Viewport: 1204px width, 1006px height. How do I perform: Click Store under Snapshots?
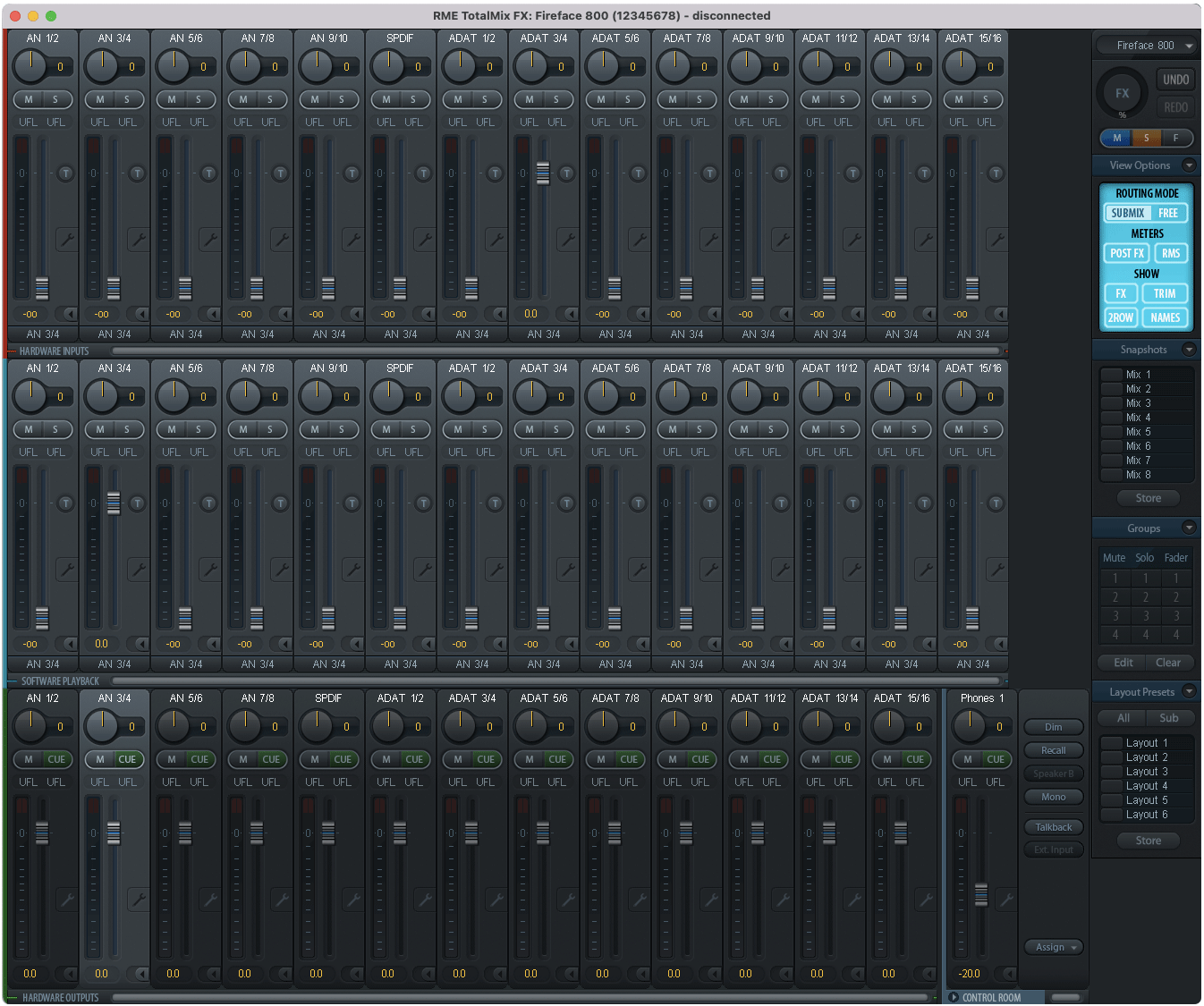coord(1149,498)
